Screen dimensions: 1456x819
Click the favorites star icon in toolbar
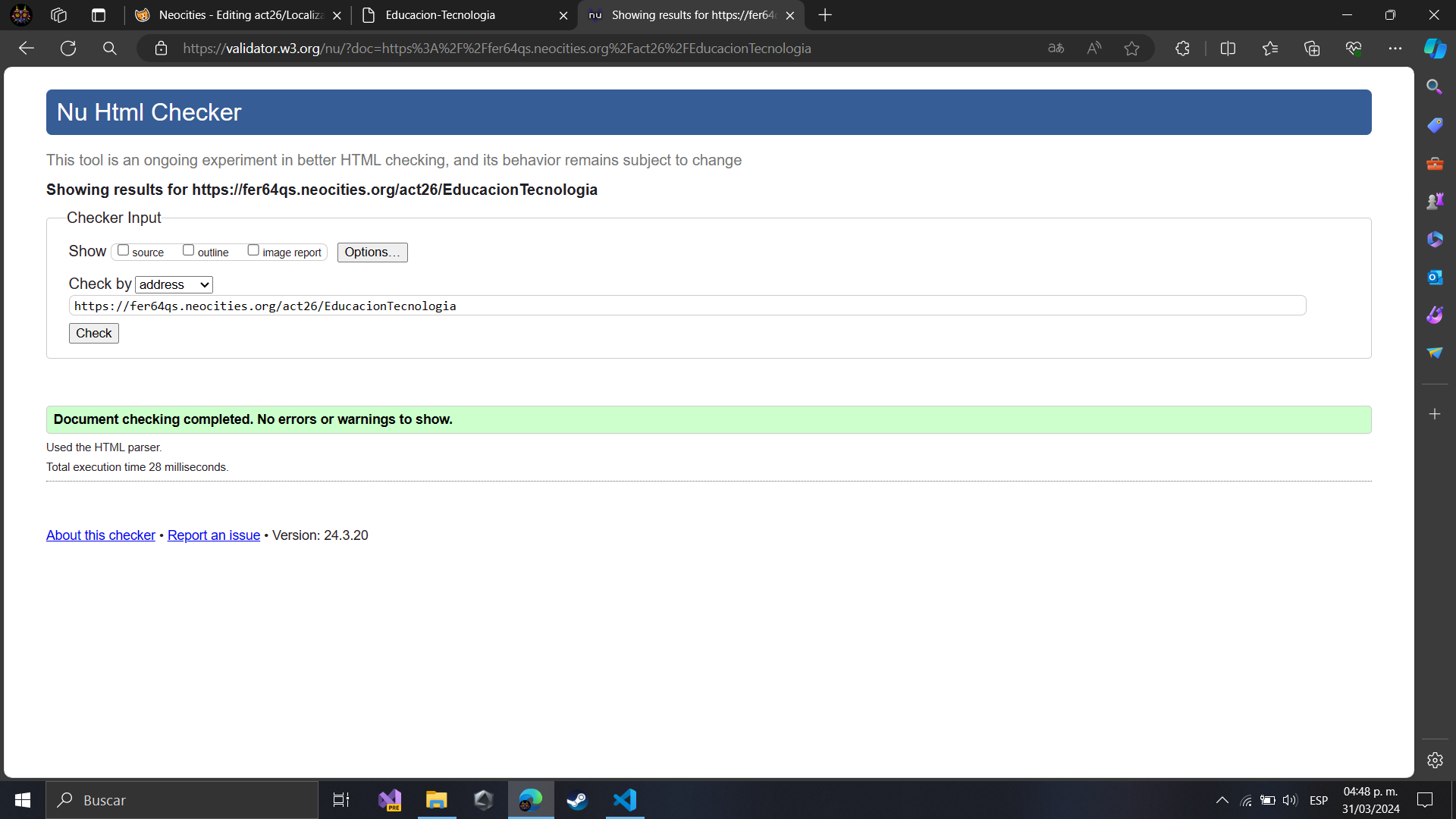1129,47
